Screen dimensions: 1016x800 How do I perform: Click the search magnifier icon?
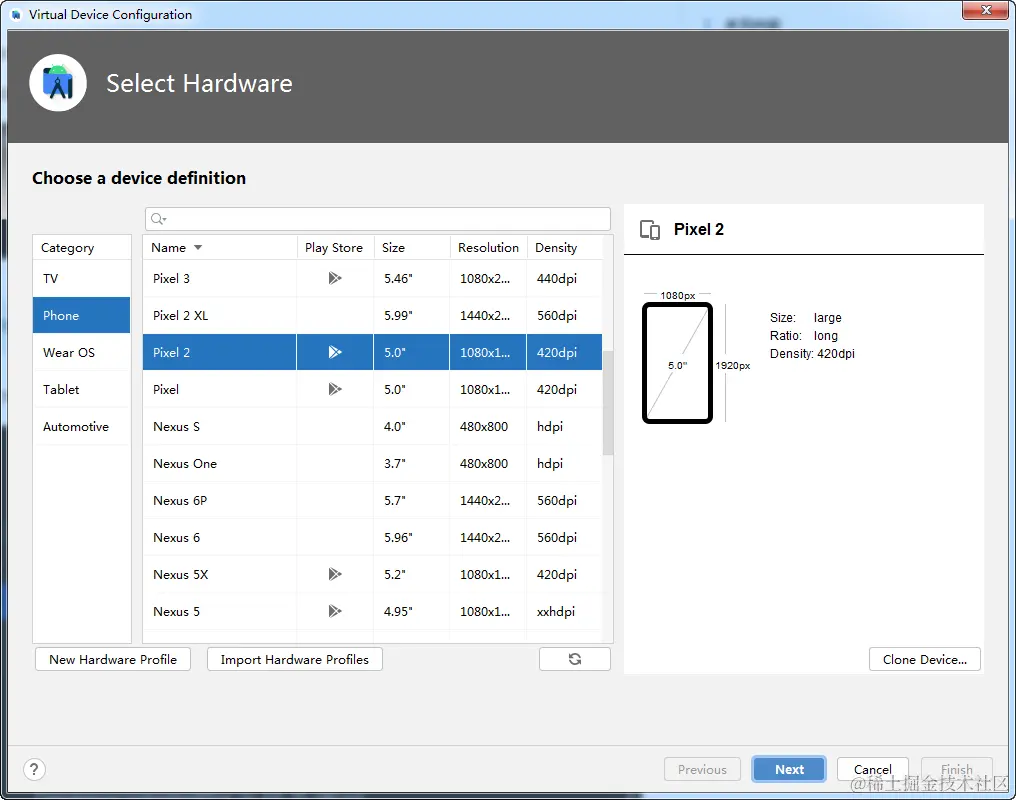coord(158,219)
